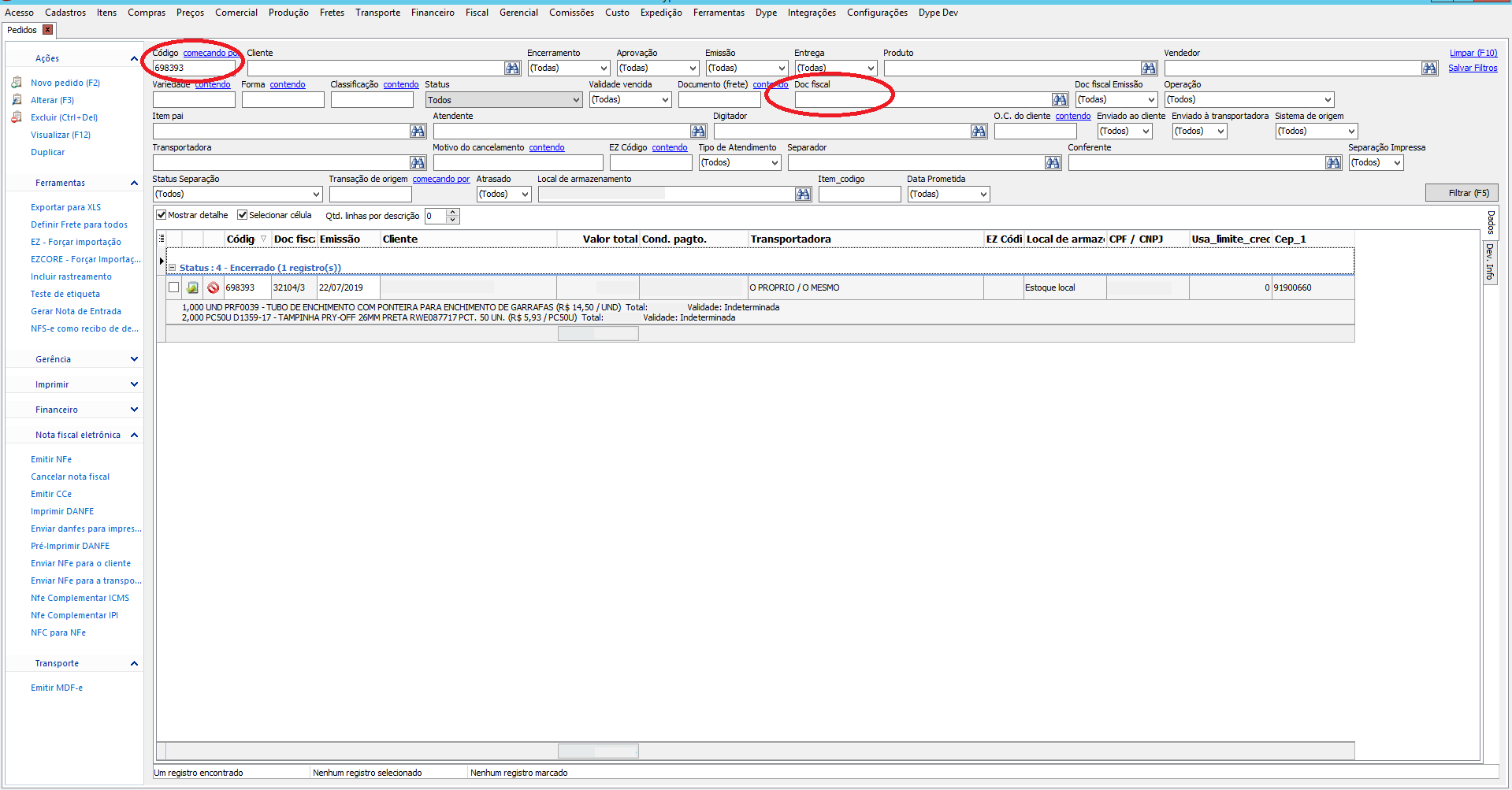Expand the Imprimir sidebar section

click(134, 384)
